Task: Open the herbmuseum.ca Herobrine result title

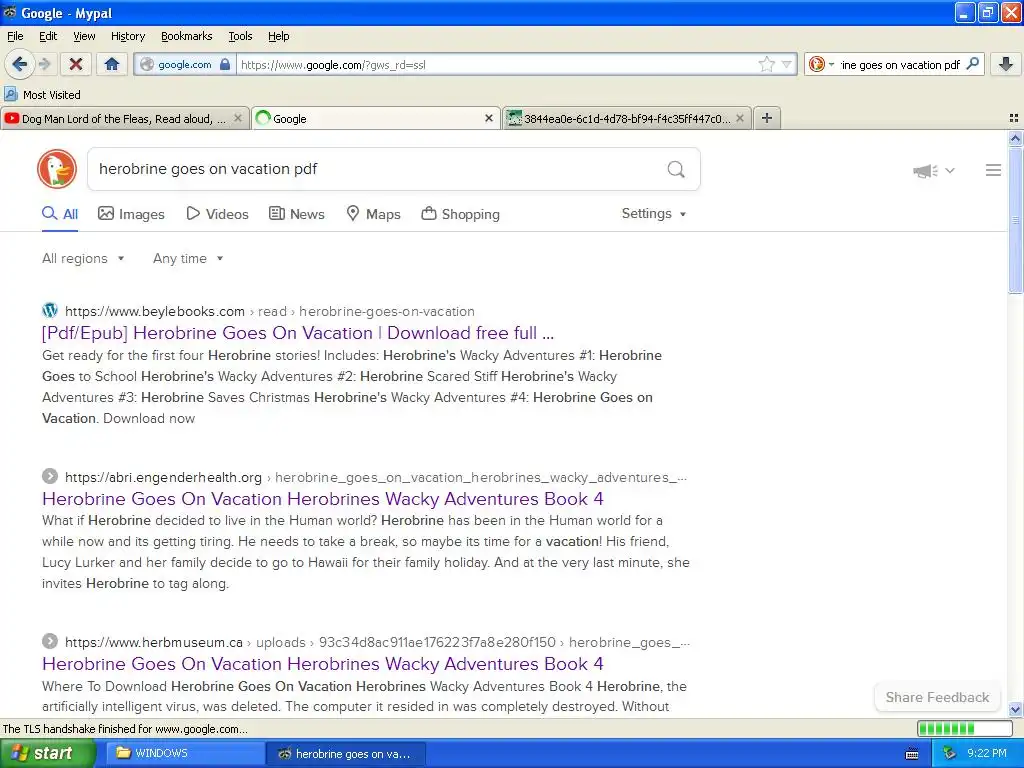Action: [323, 664]
